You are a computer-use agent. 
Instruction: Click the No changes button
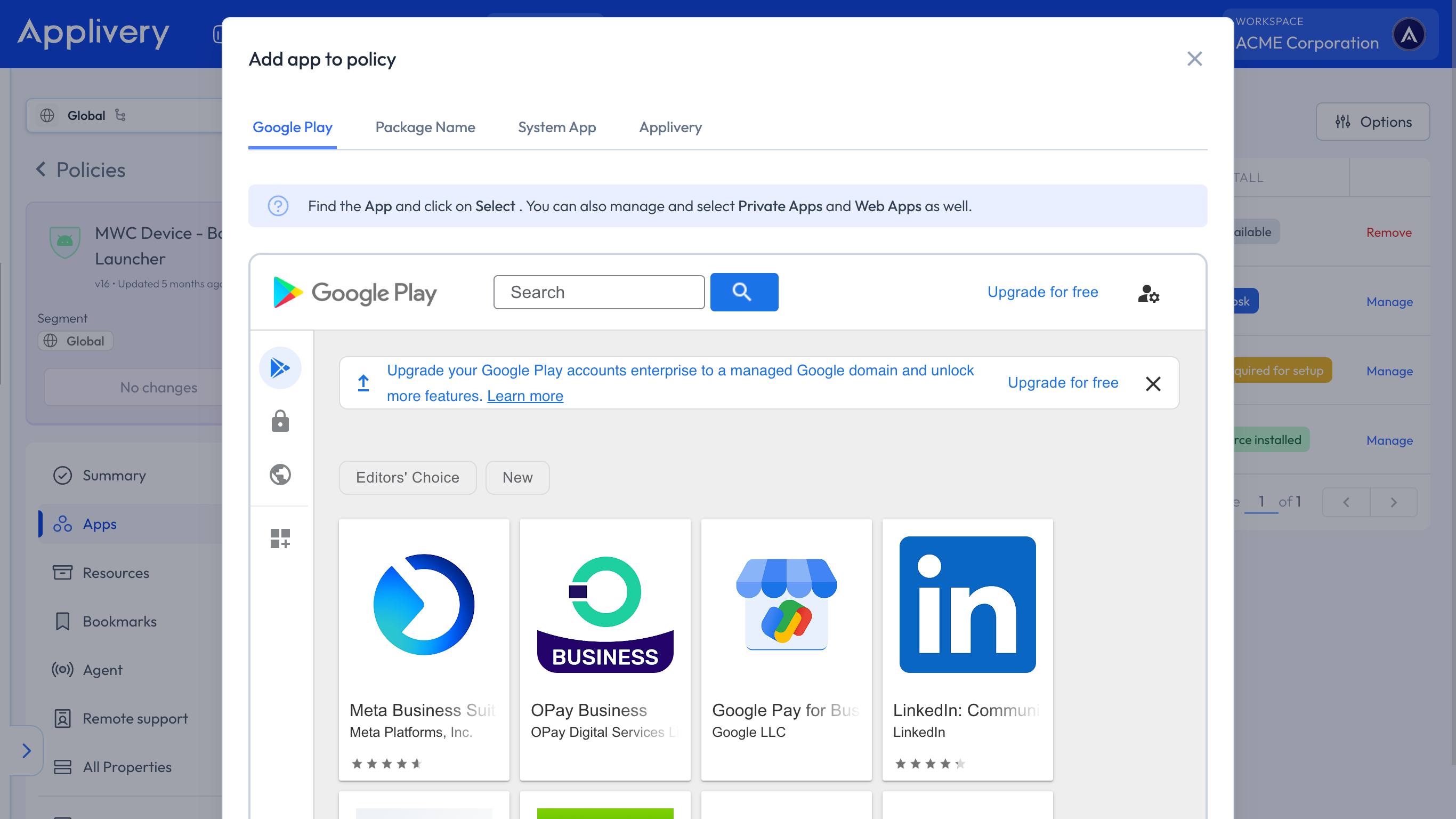(133, 388)
